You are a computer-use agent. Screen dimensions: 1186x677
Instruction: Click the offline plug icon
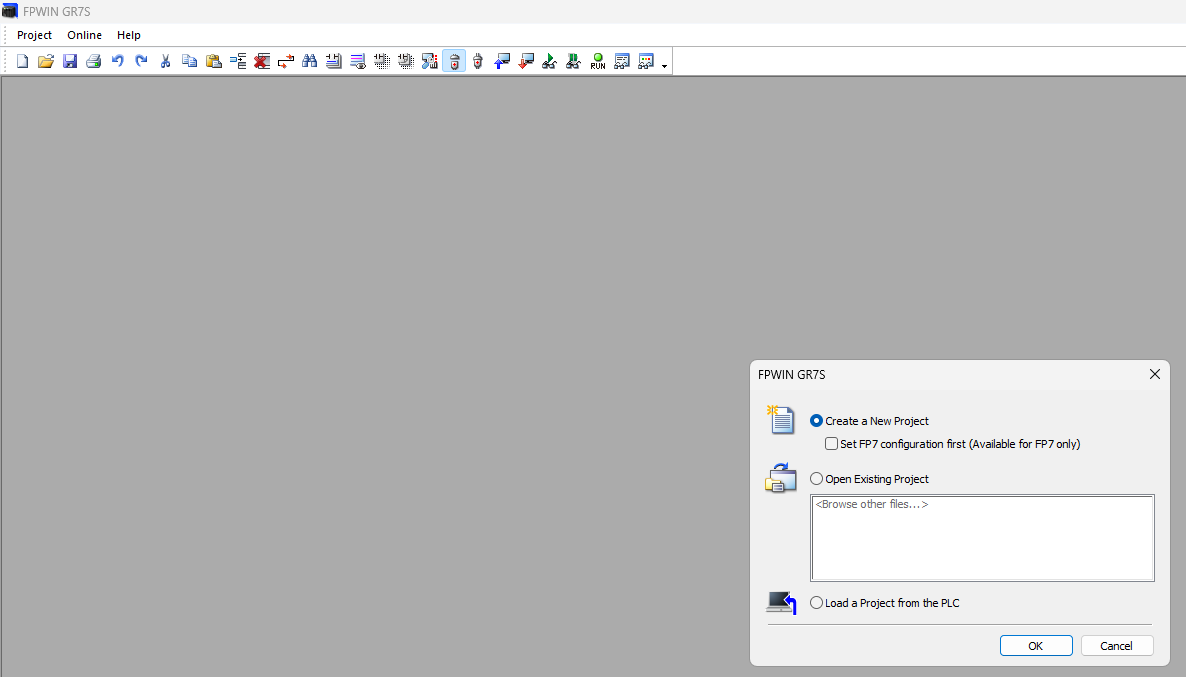click(x=477, y=61)
